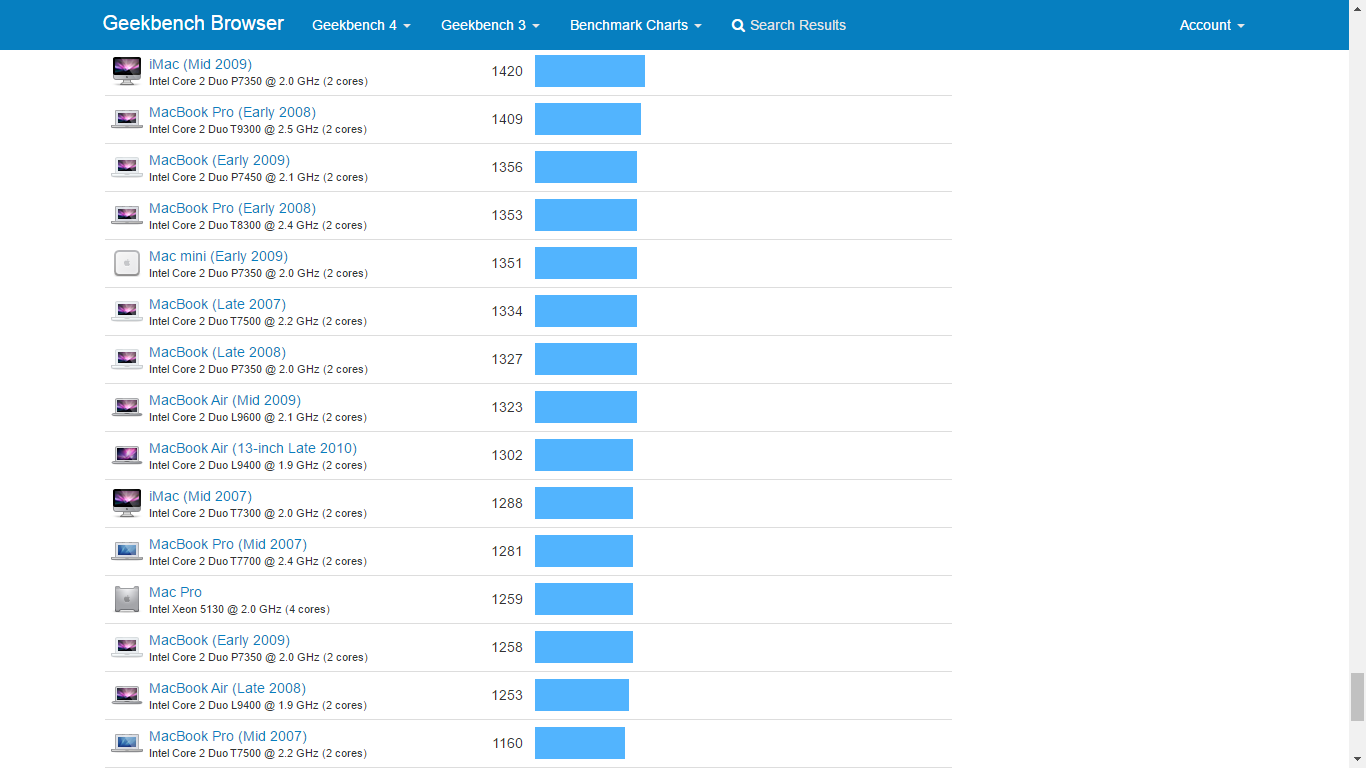Open the Geekbench Browser home link
Screen dimensions: 1366x768
pyautogui.click(x=193, y=23)
